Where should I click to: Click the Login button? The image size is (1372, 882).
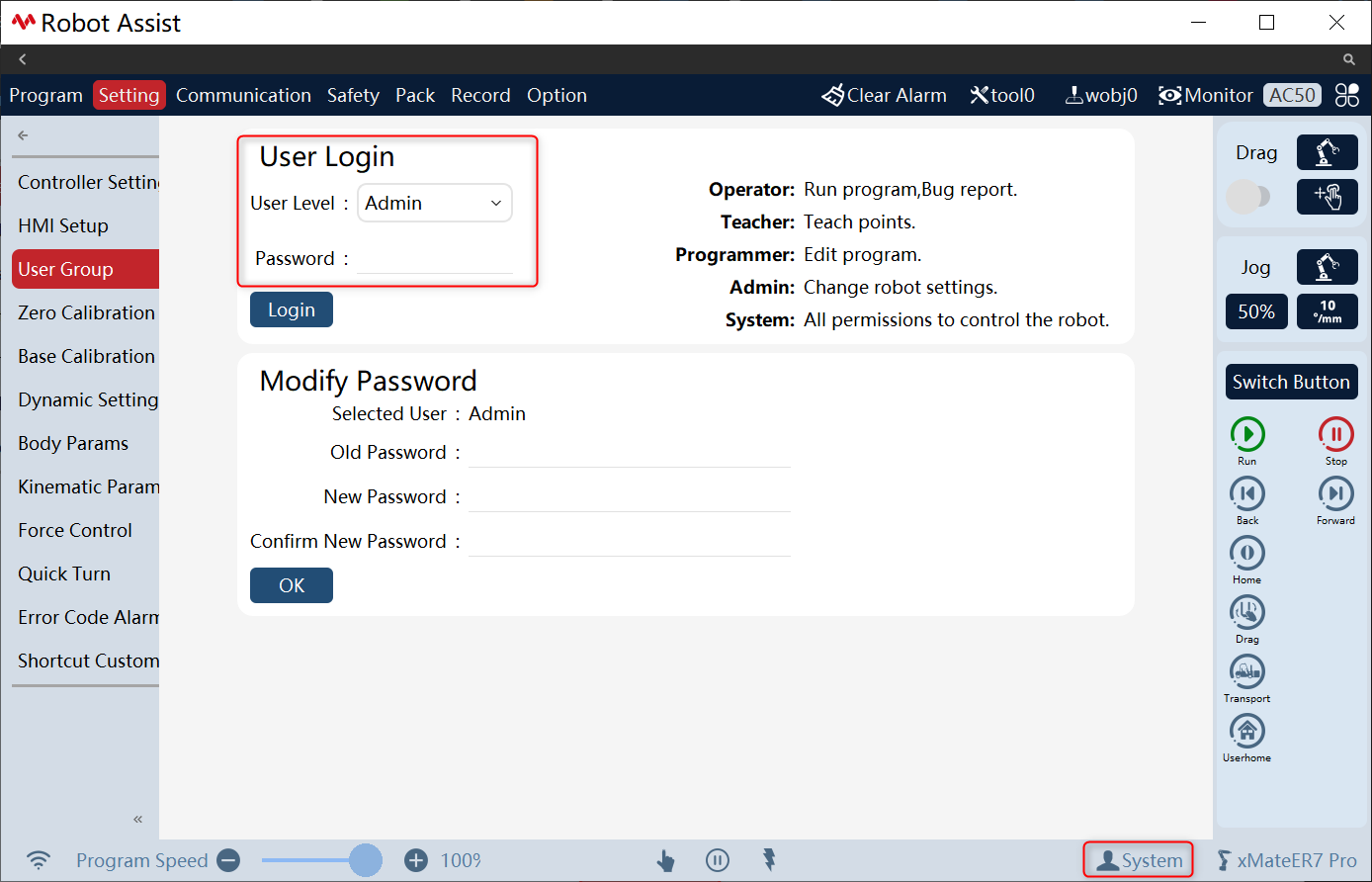(x=292, y=309)
